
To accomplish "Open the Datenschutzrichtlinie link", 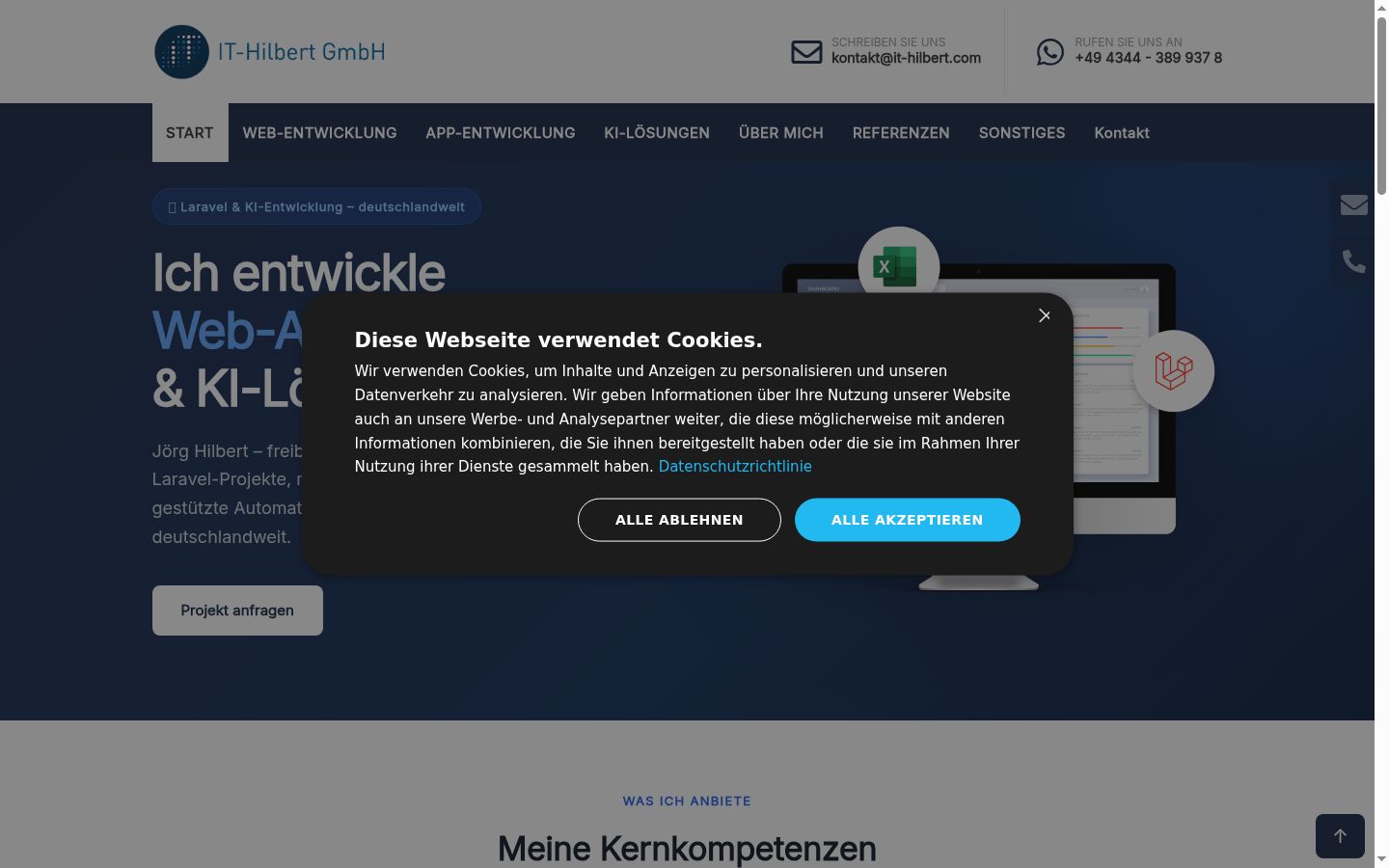I will click(x=735, y=467).
